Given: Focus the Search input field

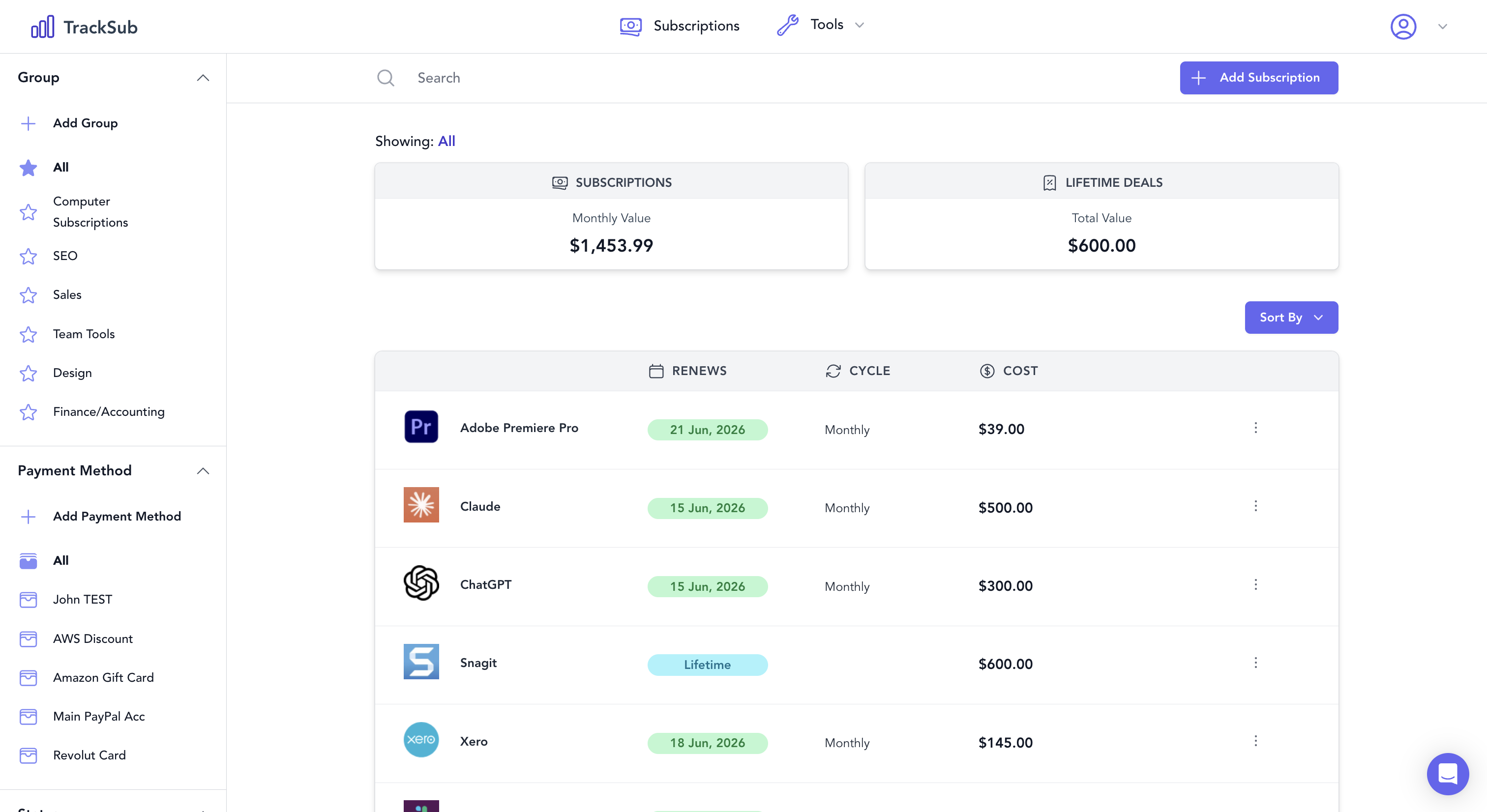Looking at the screenshot, I should pyautogui.click(x=773, y=78).
